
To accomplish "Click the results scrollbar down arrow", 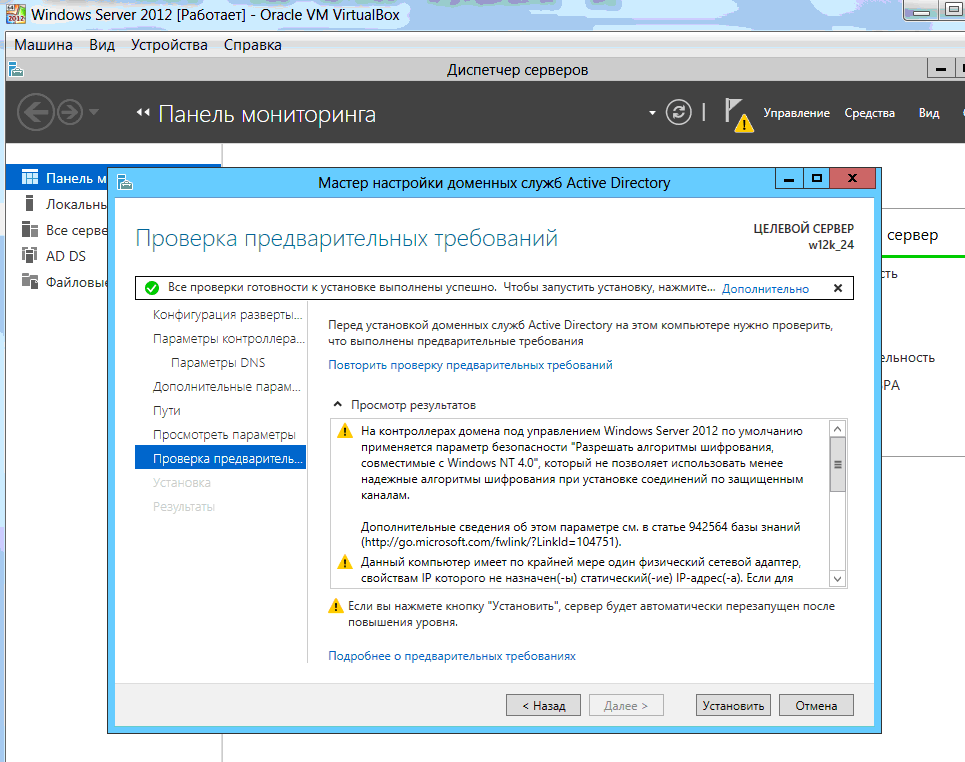I will pyautogui.click(x=837, y=579).
